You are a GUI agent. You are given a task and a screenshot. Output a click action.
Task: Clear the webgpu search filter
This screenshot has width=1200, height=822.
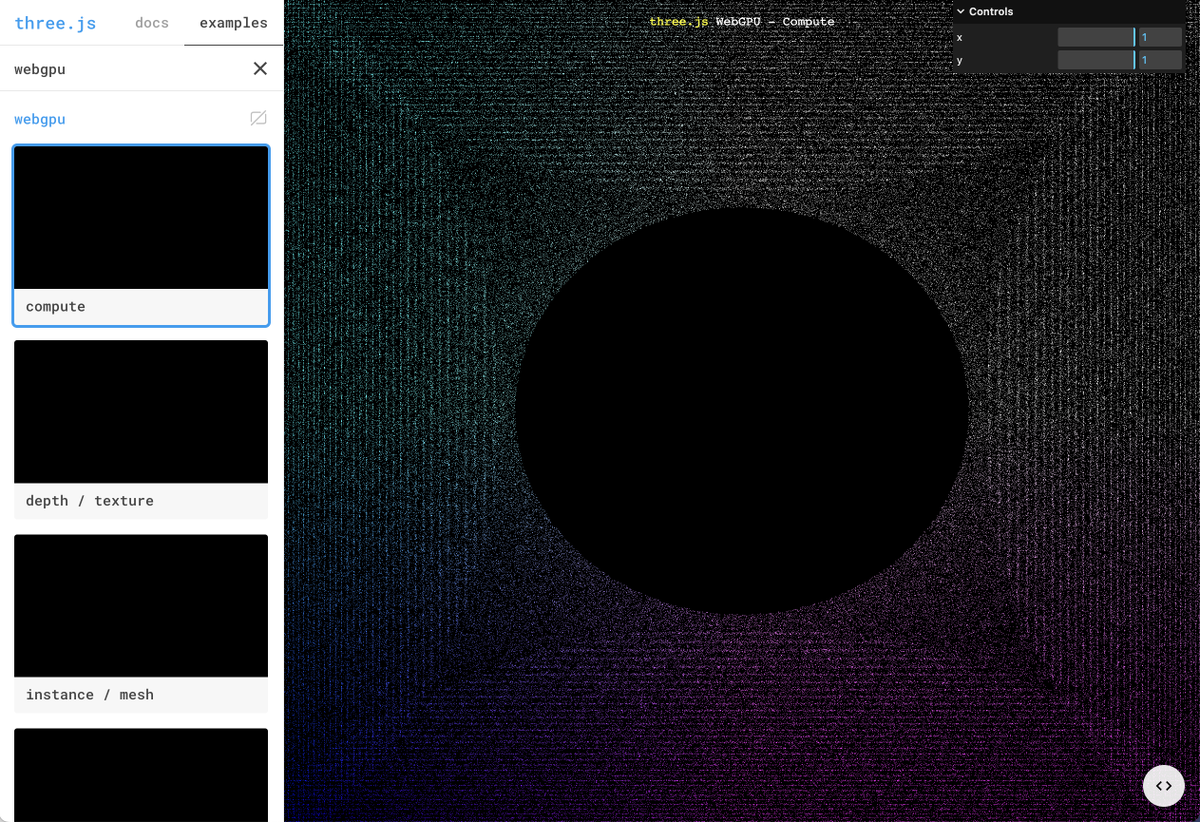point(260,68)
